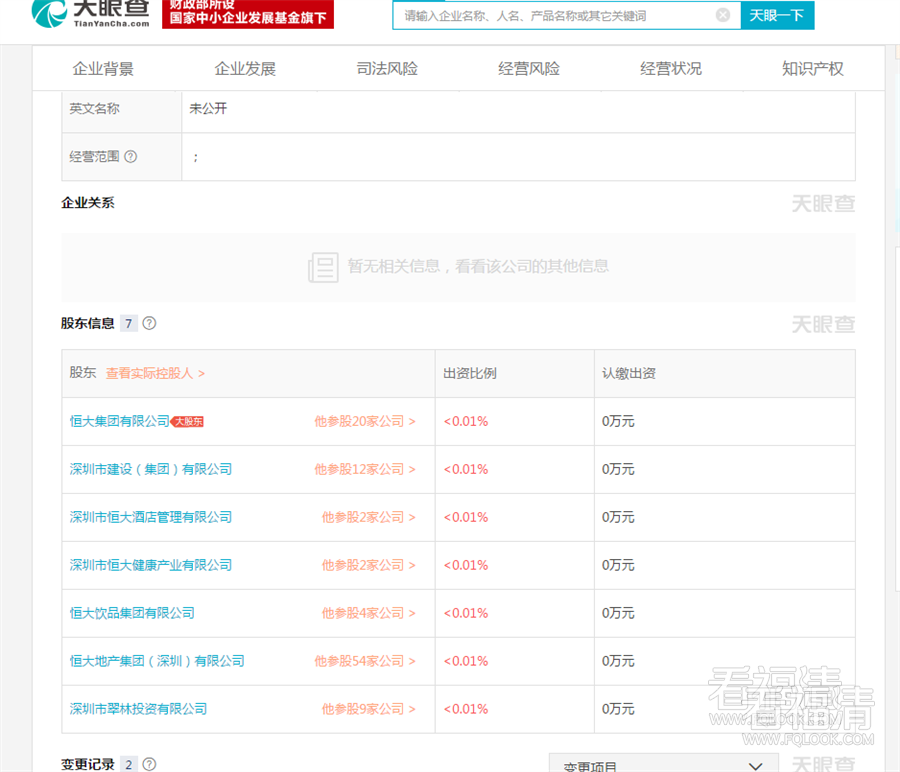
Task: View 他参股12家公司 link
Action: pos(364,470)
